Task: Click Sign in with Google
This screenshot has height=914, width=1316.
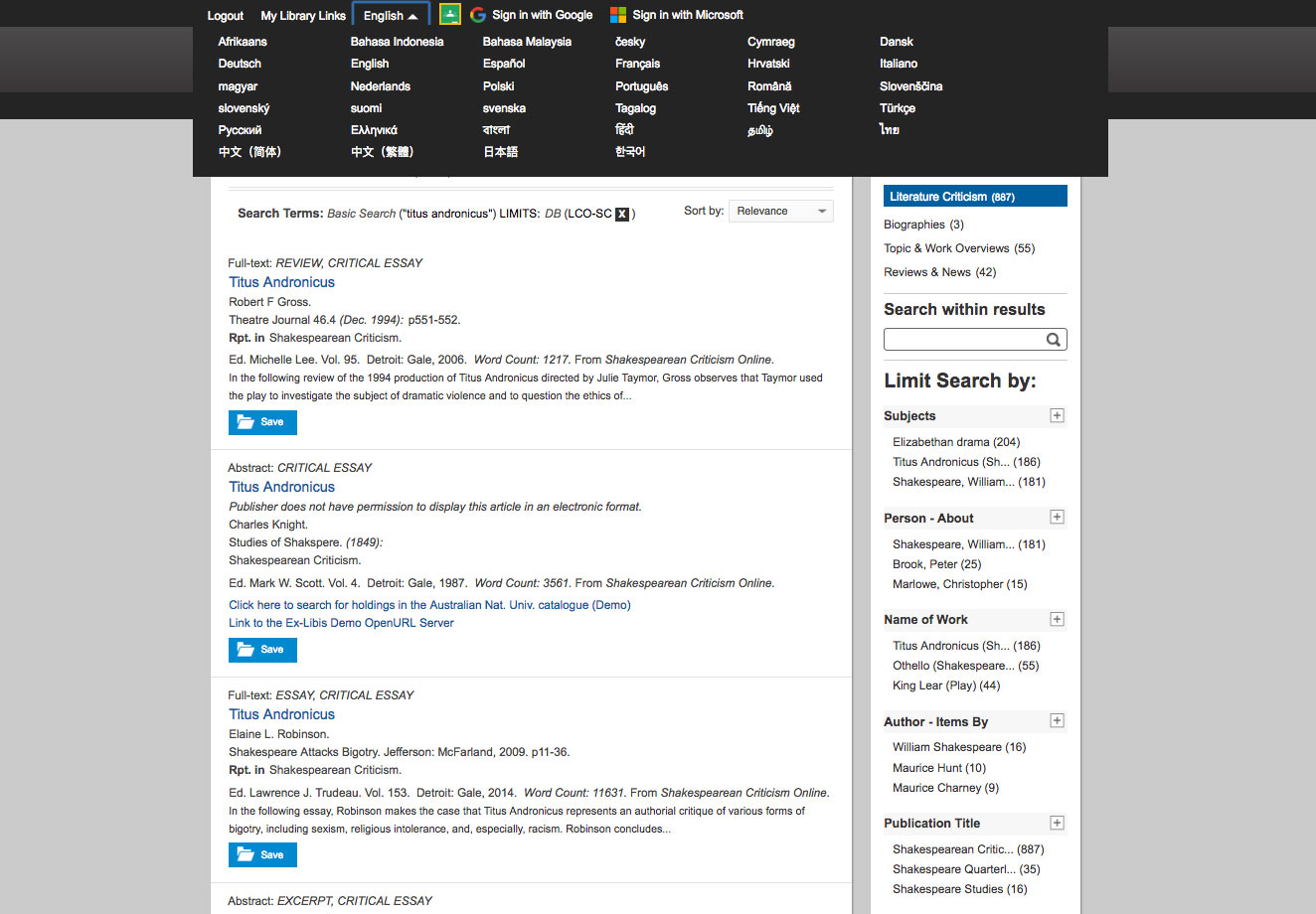Action: [542, 15]
